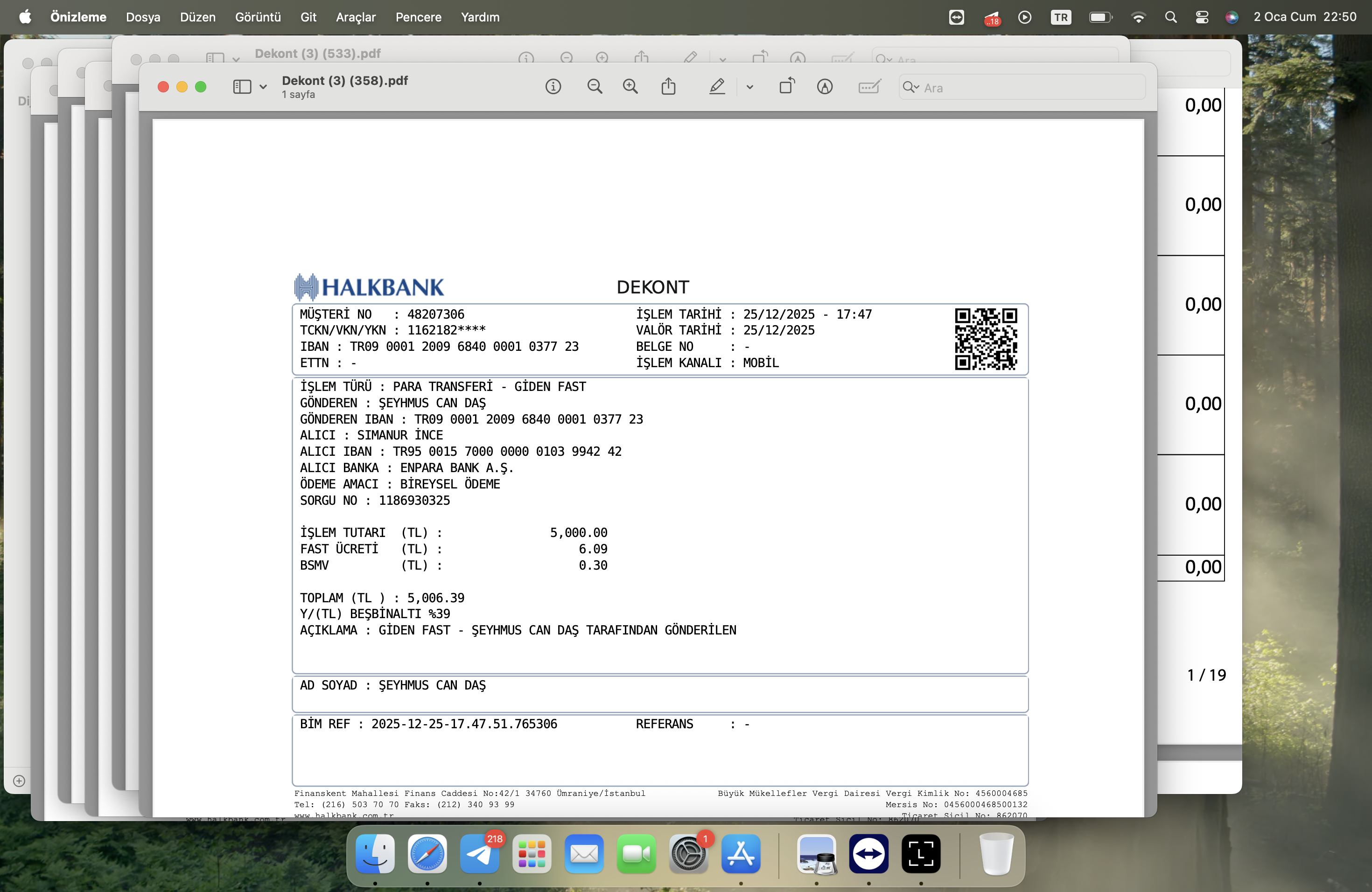Click the page counter 1 / 19 in back window
The width and height of the screenshot is (1372, 892).
click(x=1206, y=676)
